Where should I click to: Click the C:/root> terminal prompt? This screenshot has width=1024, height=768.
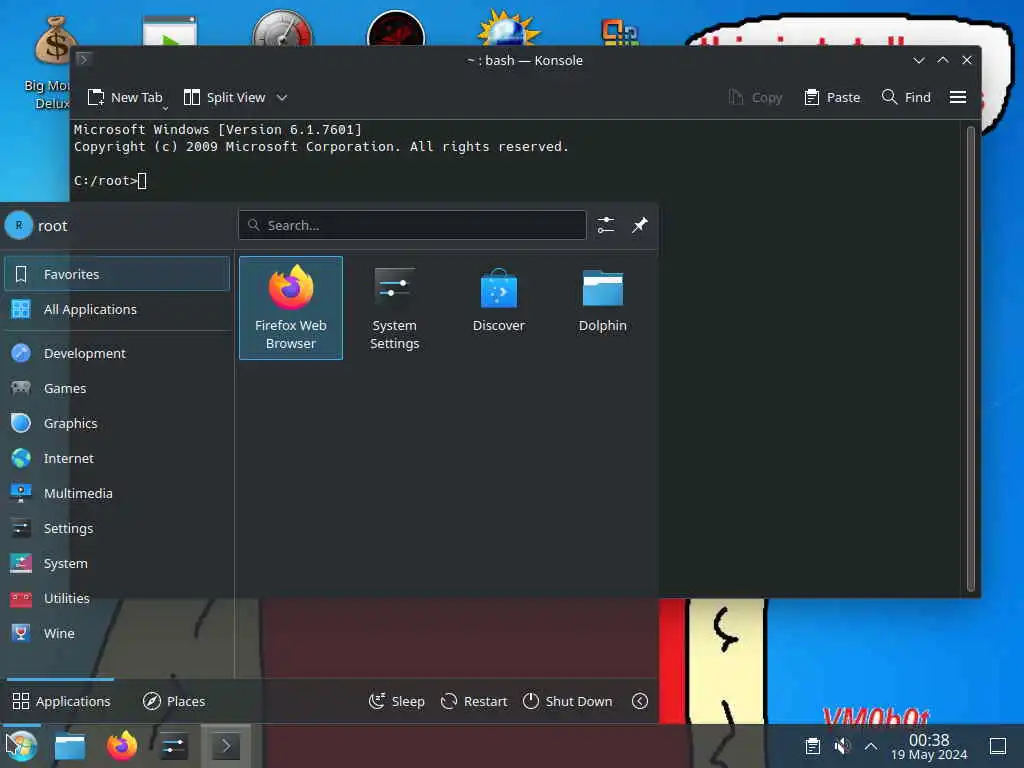click(105, 181)
